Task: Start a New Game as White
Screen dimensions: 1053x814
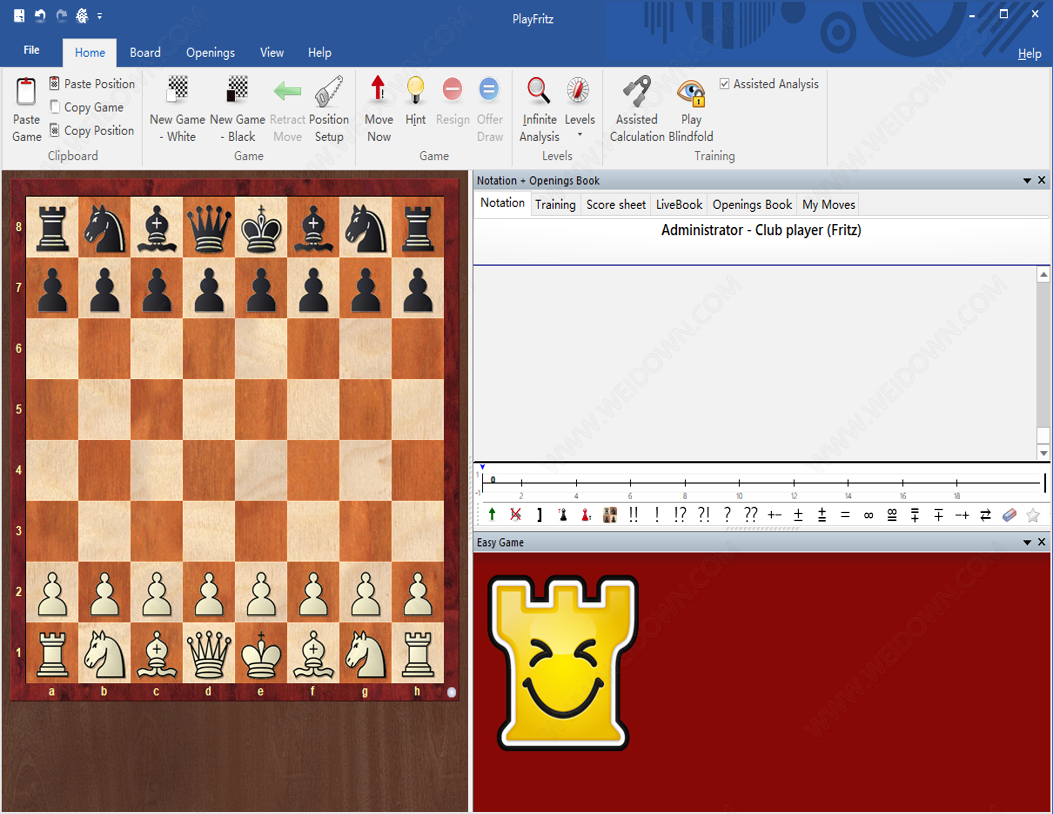Action: (x=177, y=109)
